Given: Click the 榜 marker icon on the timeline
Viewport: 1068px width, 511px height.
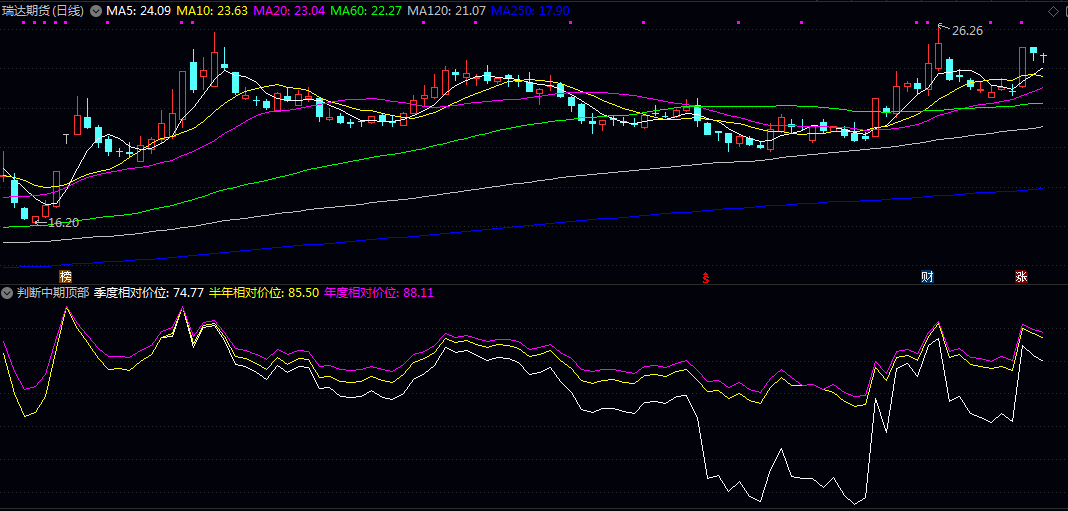Looking at the screenshot, I should click(x=66, y=277).
